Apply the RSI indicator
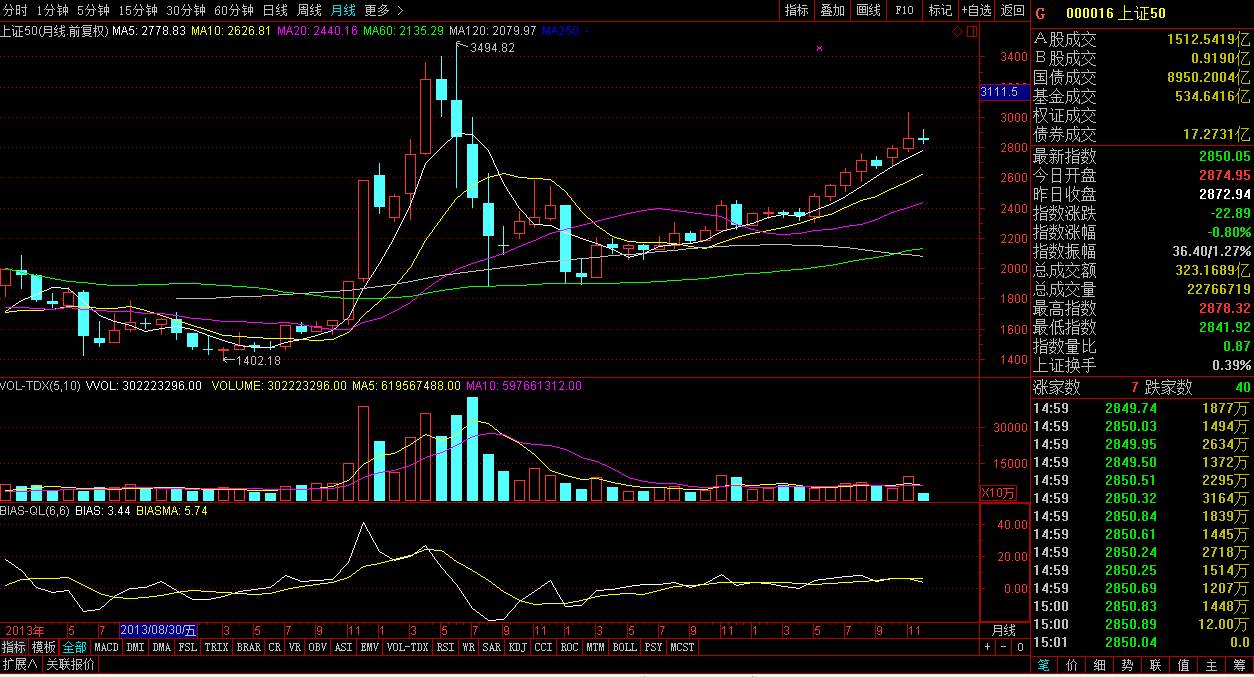 click(x=445, y=647)
